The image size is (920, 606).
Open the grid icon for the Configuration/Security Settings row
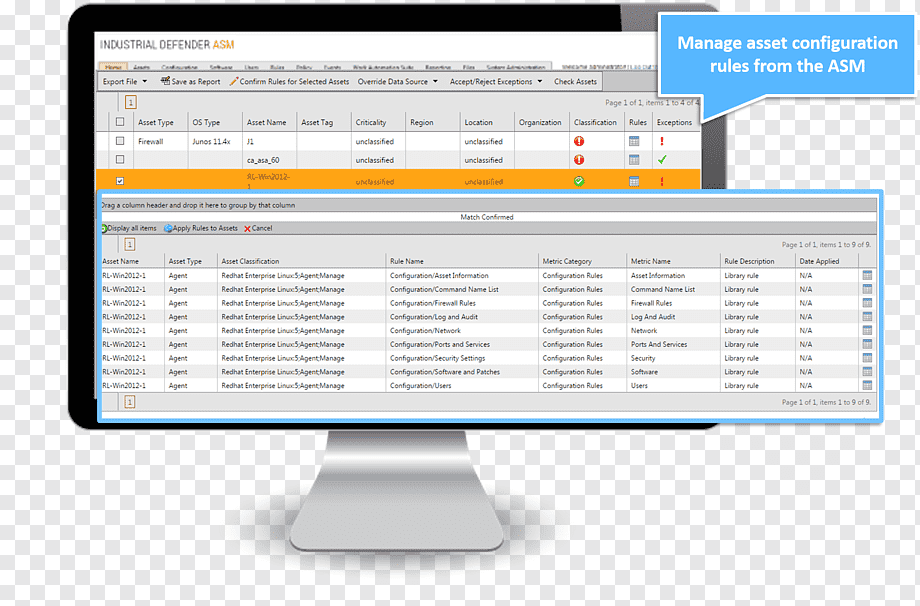tap(867, 358)
